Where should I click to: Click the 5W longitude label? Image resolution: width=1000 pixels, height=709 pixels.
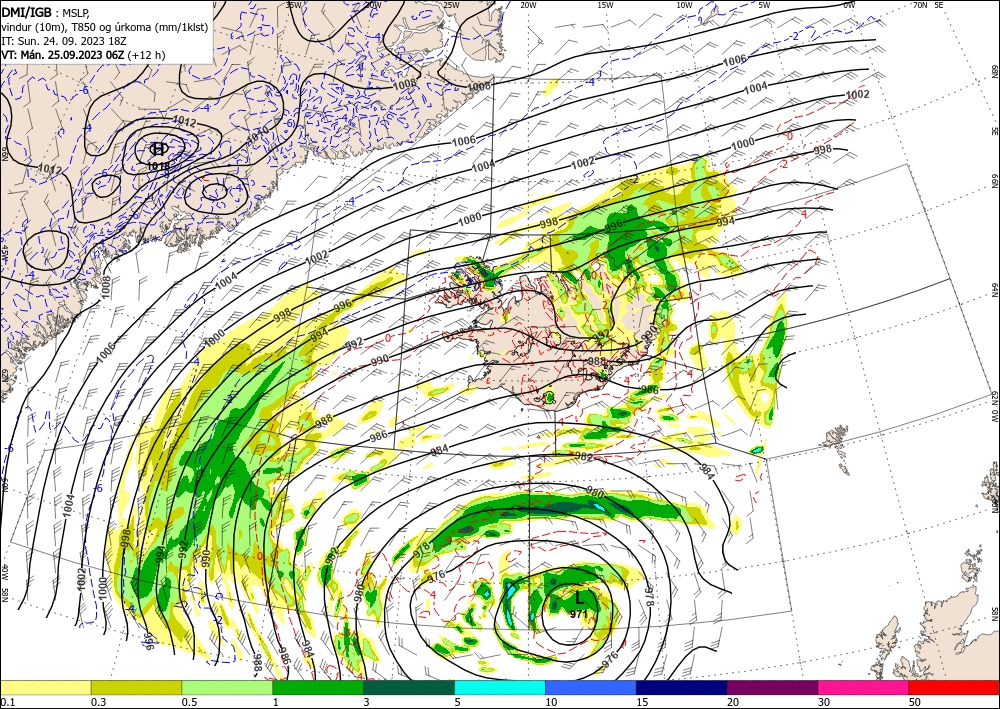point(765,5)
